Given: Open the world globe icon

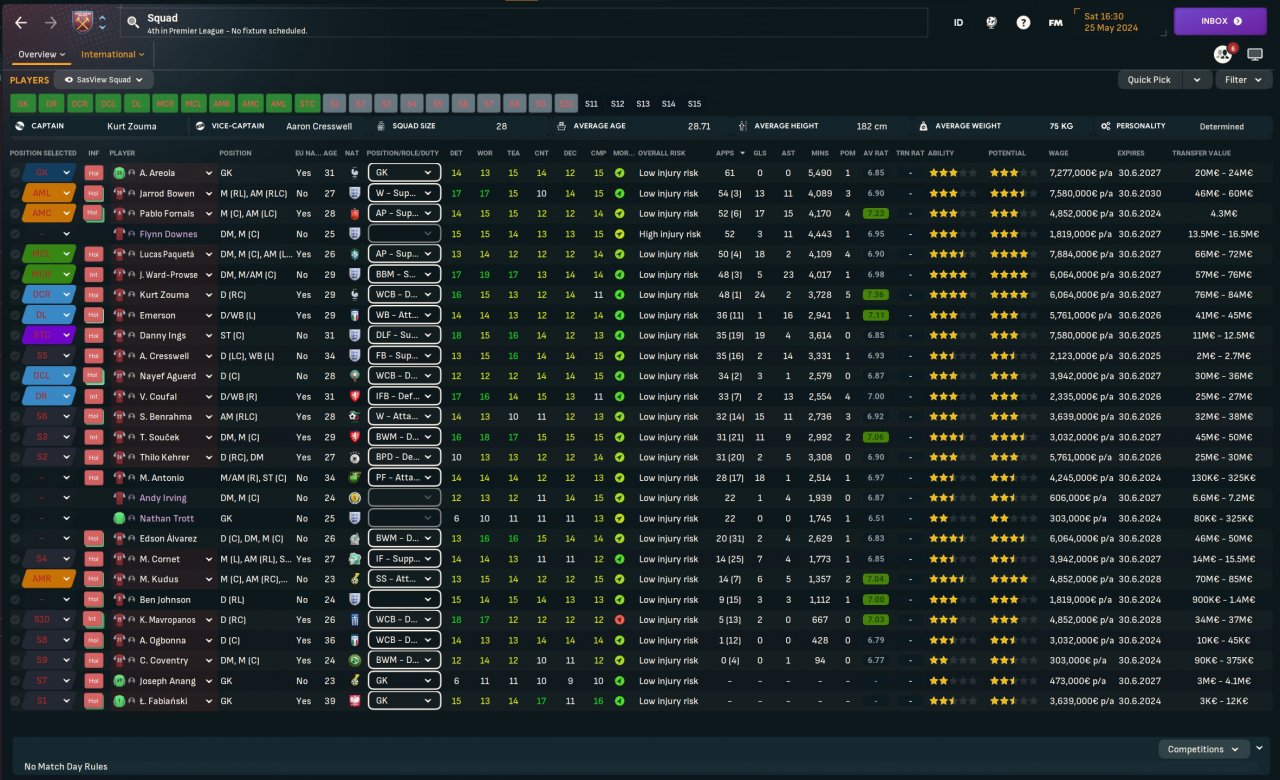Looking at the screenshot, I should 991,22.
